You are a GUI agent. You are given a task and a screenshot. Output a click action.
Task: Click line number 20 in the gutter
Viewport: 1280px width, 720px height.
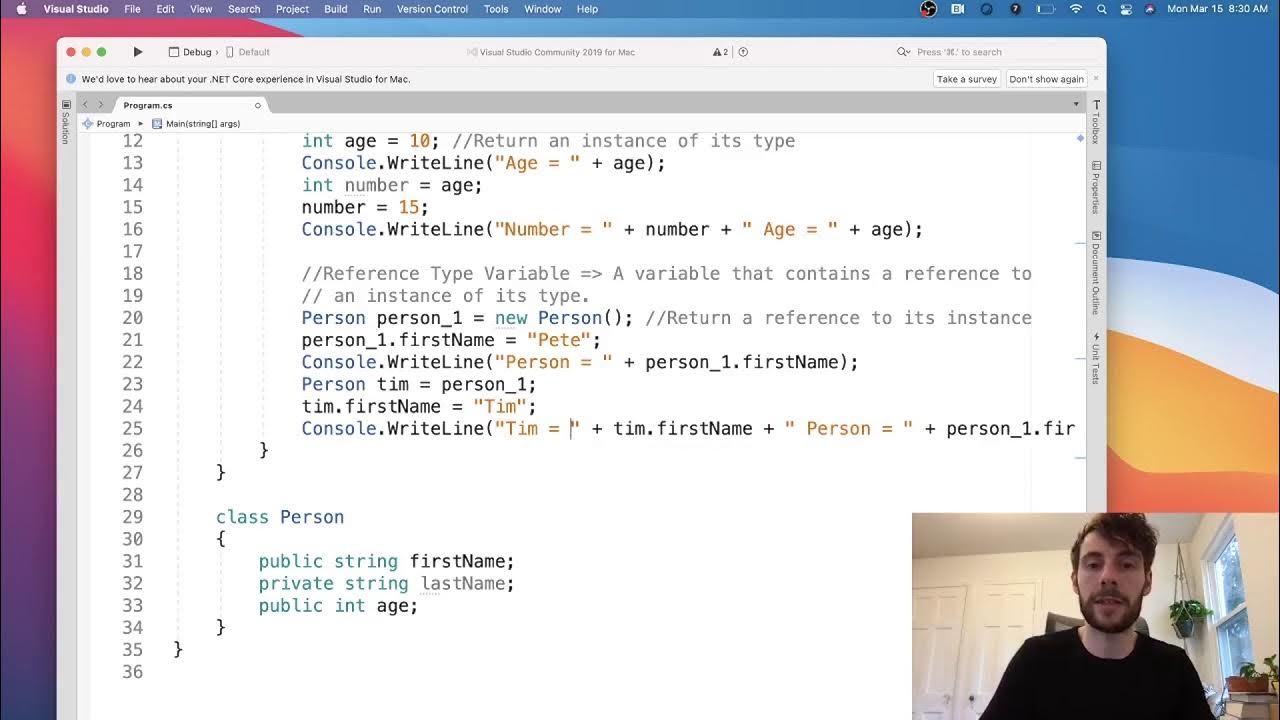click(132, 318)
